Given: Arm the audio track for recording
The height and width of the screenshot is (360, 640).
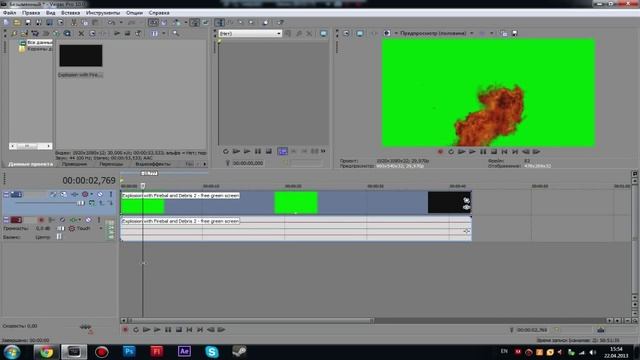Looking at the screenshot, I should (x=41, y=220).
